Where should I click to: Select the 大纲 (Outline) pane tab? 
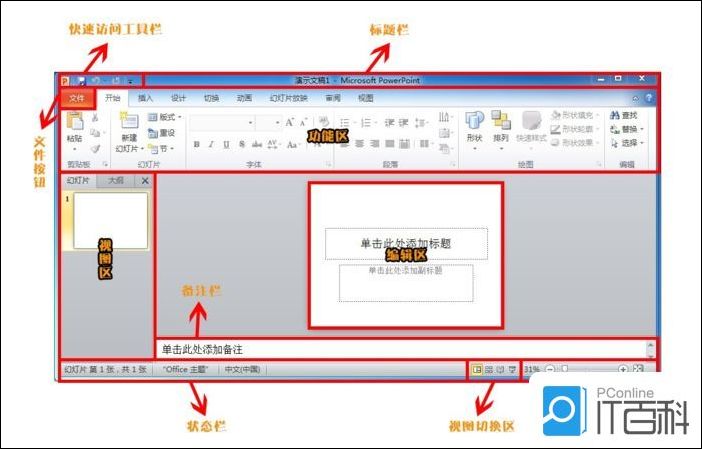[116, 180]
